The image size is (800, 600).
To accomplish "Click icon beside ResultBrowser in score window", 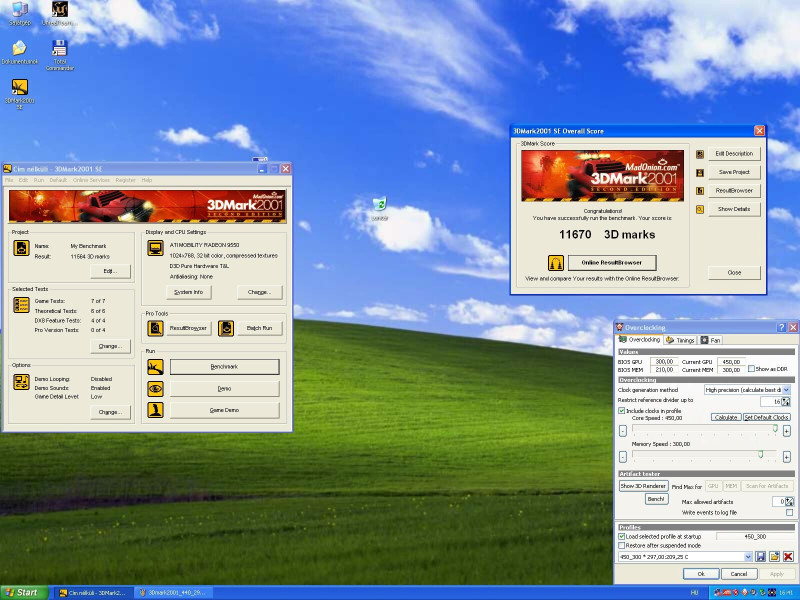I will click(x=700, y=191).
